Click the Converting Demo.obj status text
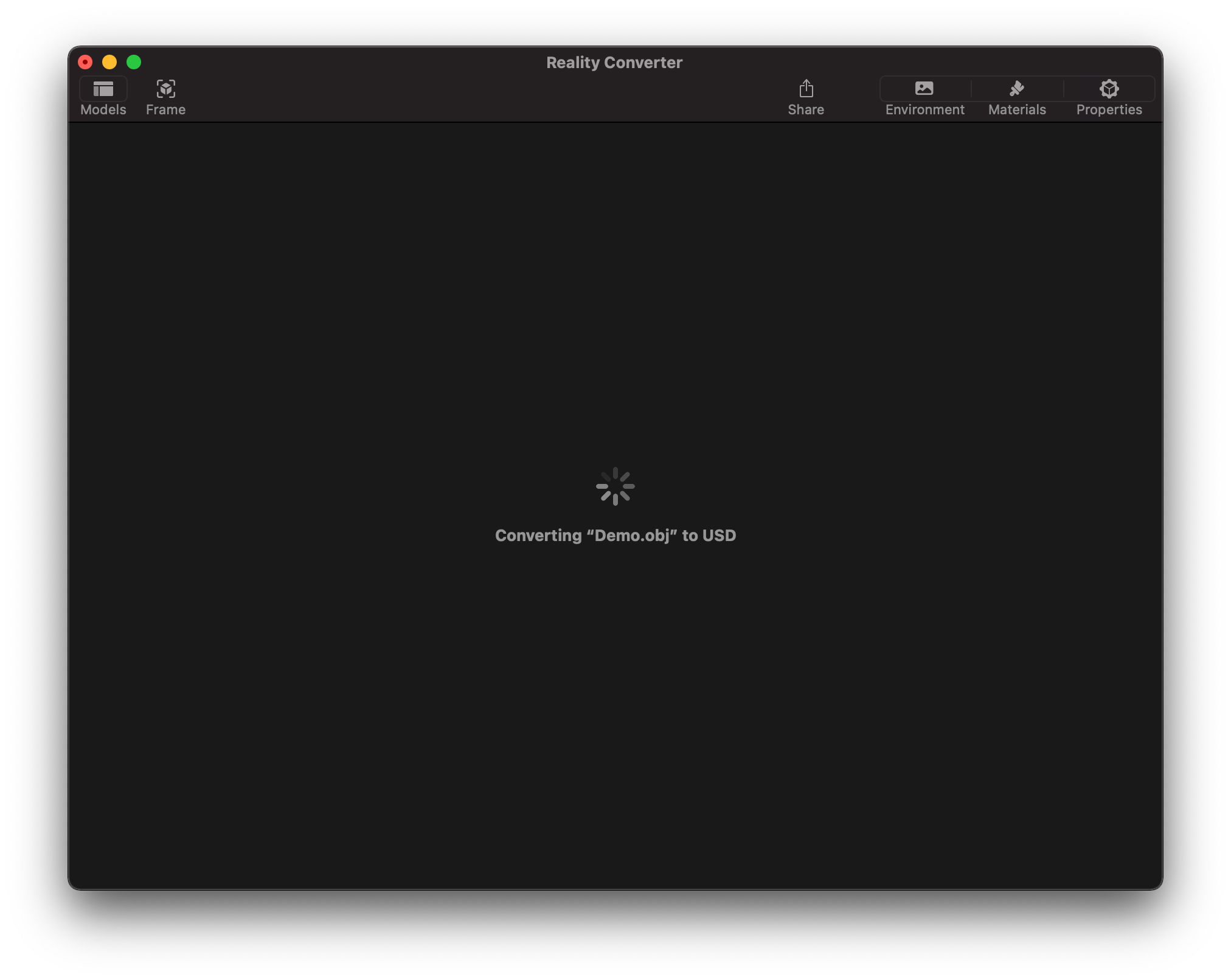1231x980 pixels. [x=615, y=536]
